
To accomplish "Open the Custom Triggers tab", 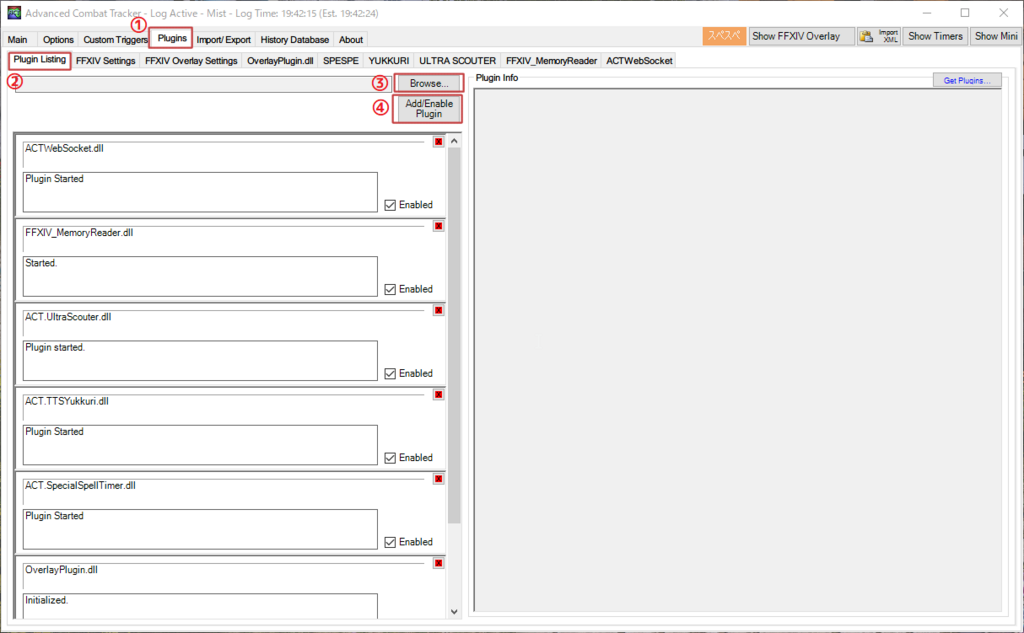I will [115, 40].
